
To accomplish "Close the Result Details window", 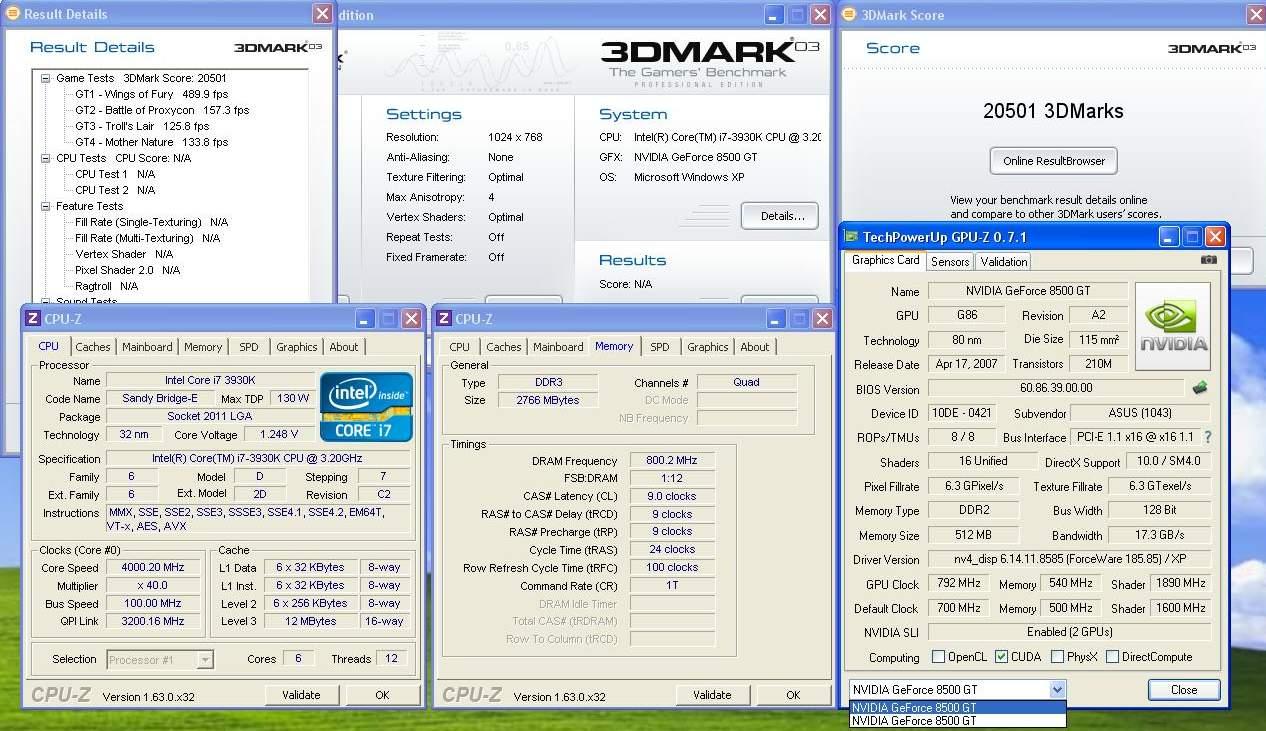I will (322, 14).
